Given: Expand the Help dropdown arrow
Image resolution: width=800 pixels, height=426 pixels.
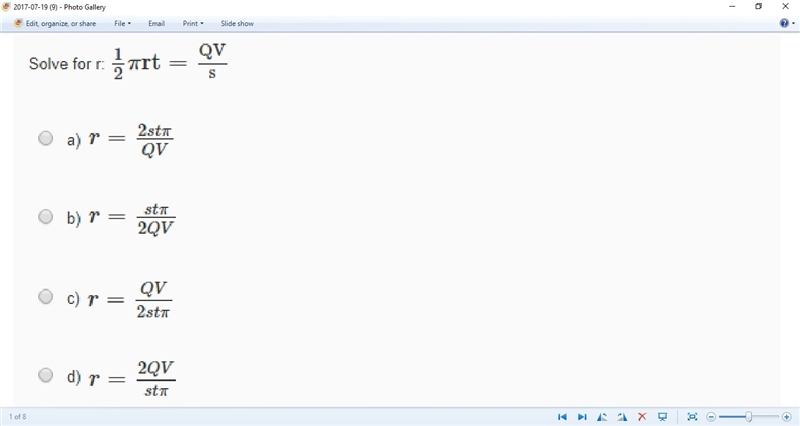Looking at the screenshot, I should [793, 23].
